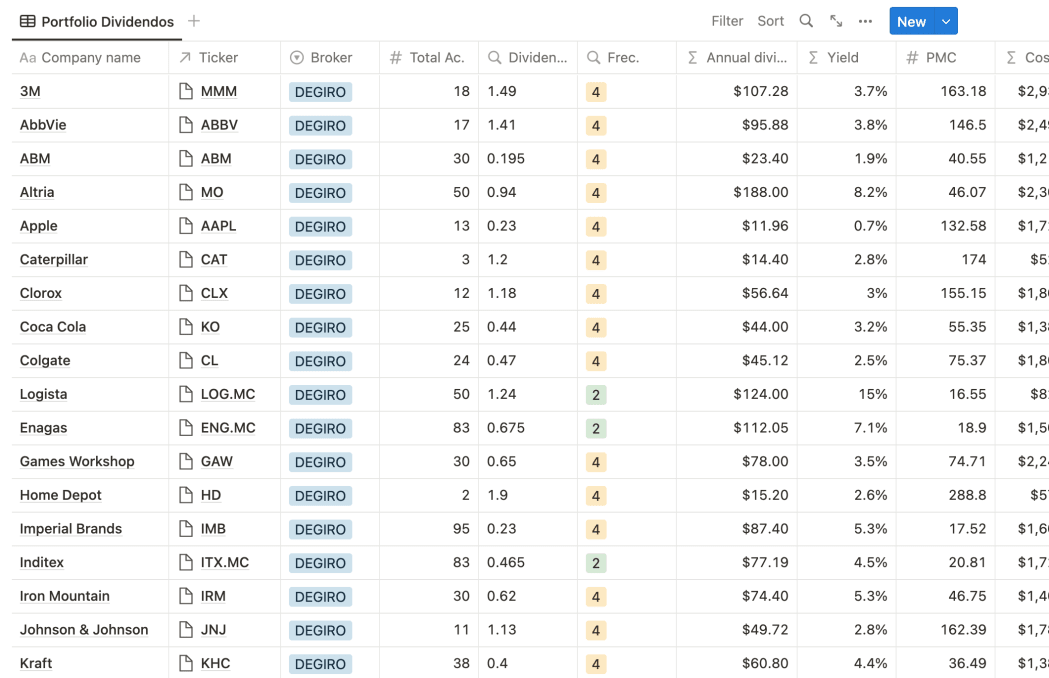Open the ENG.MC ticker relation link
The image size is (1049, 678).
point(228,428)
